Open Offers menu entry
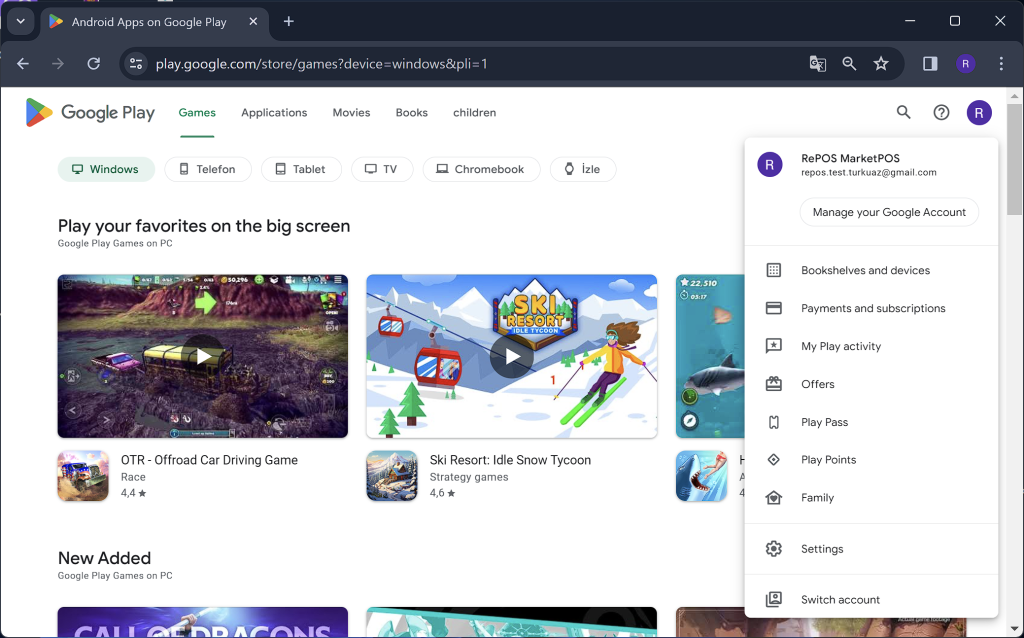The width and height of the screenshot is (1024, 638). coord(871,384)
